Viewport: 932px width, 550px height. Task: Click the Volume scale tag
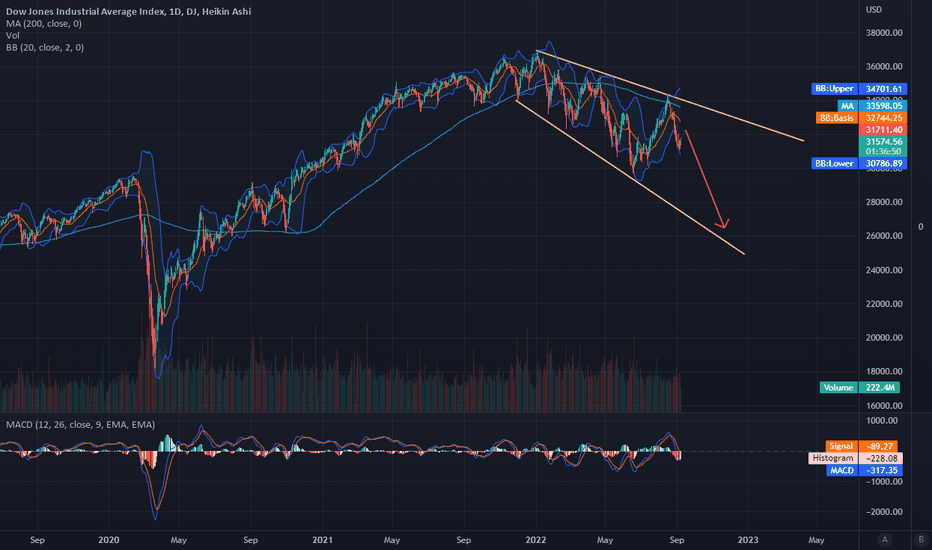838,388
